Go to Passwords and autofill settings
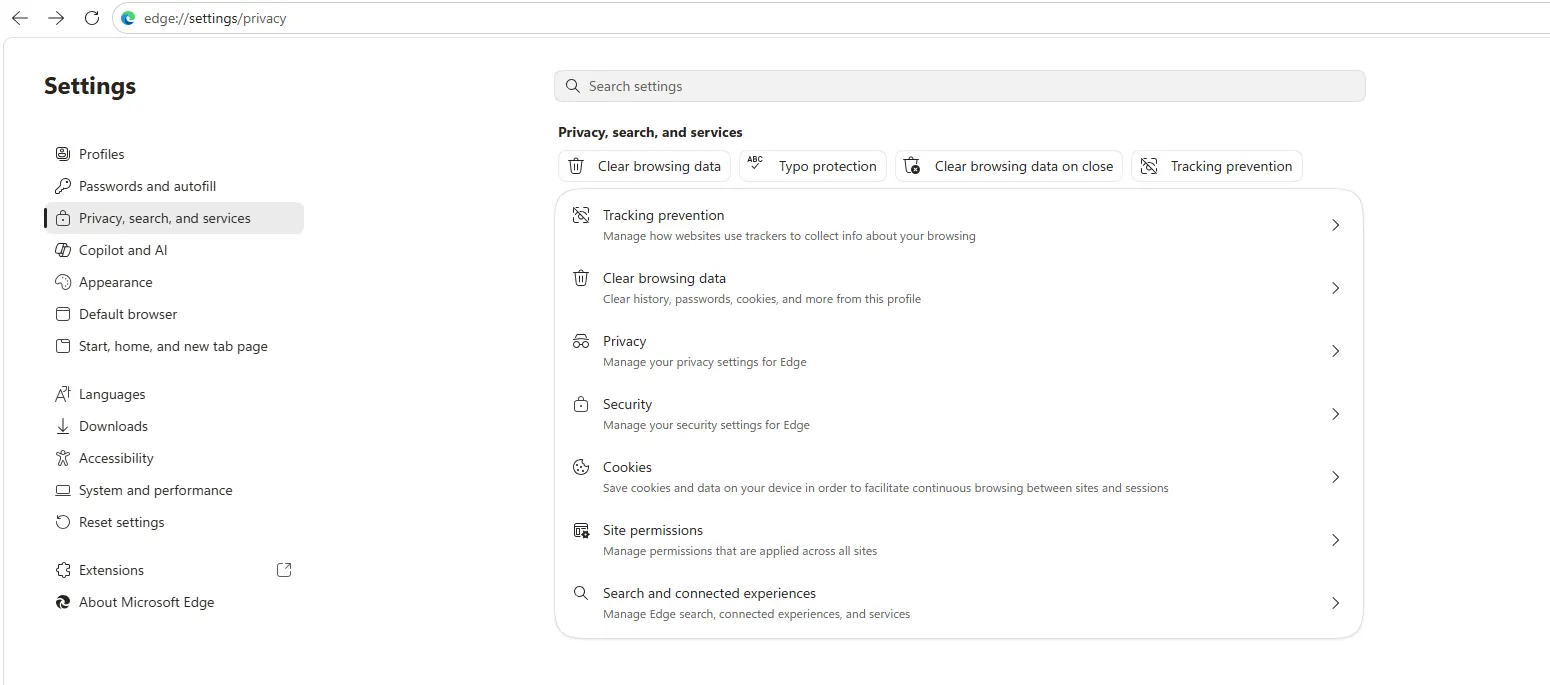This screenshot has width=1550, height=685. tap(175, 186)
